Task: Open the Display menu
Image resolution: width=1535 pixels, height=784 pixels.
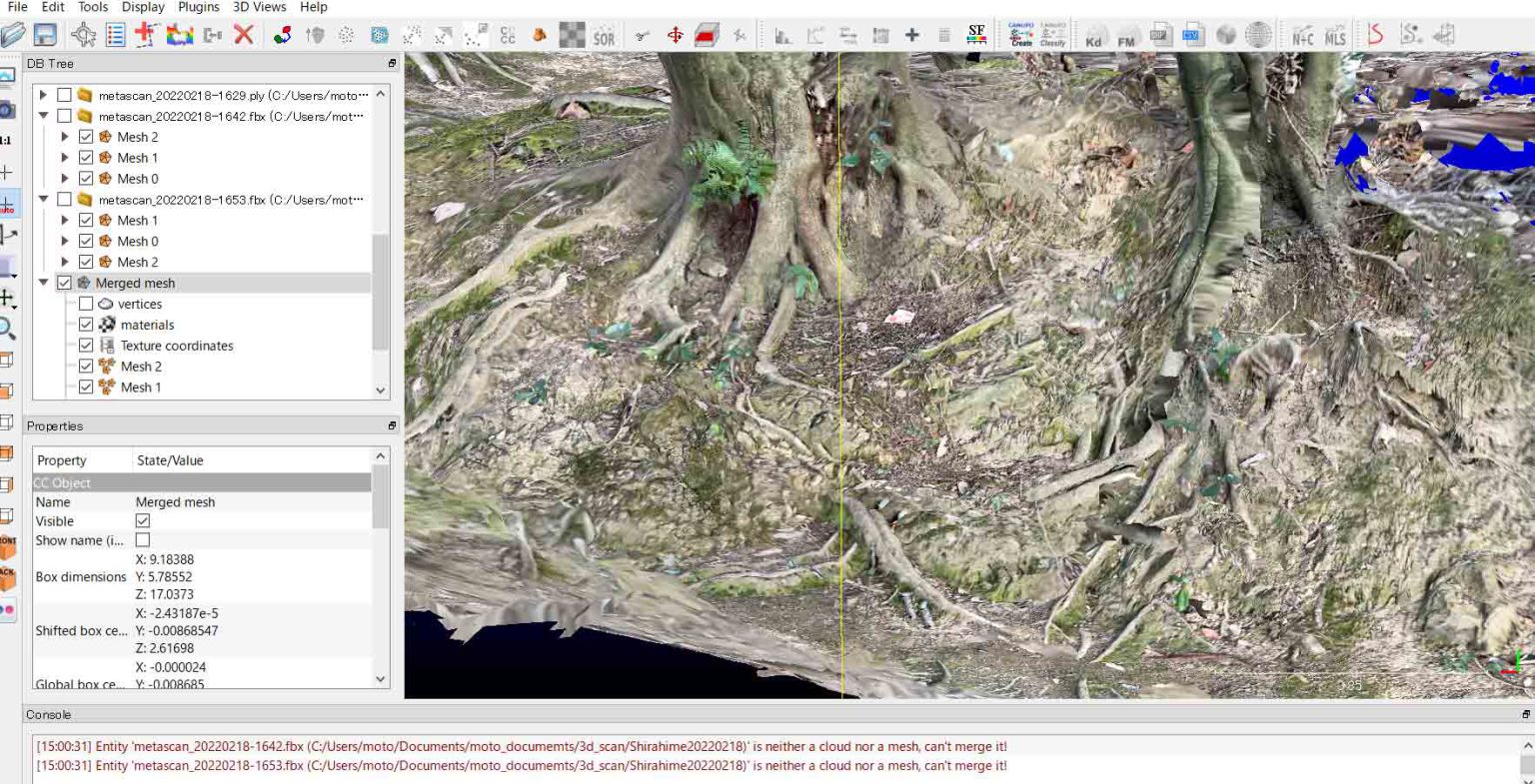Action: pyautogui.click(x=142, y=7)
